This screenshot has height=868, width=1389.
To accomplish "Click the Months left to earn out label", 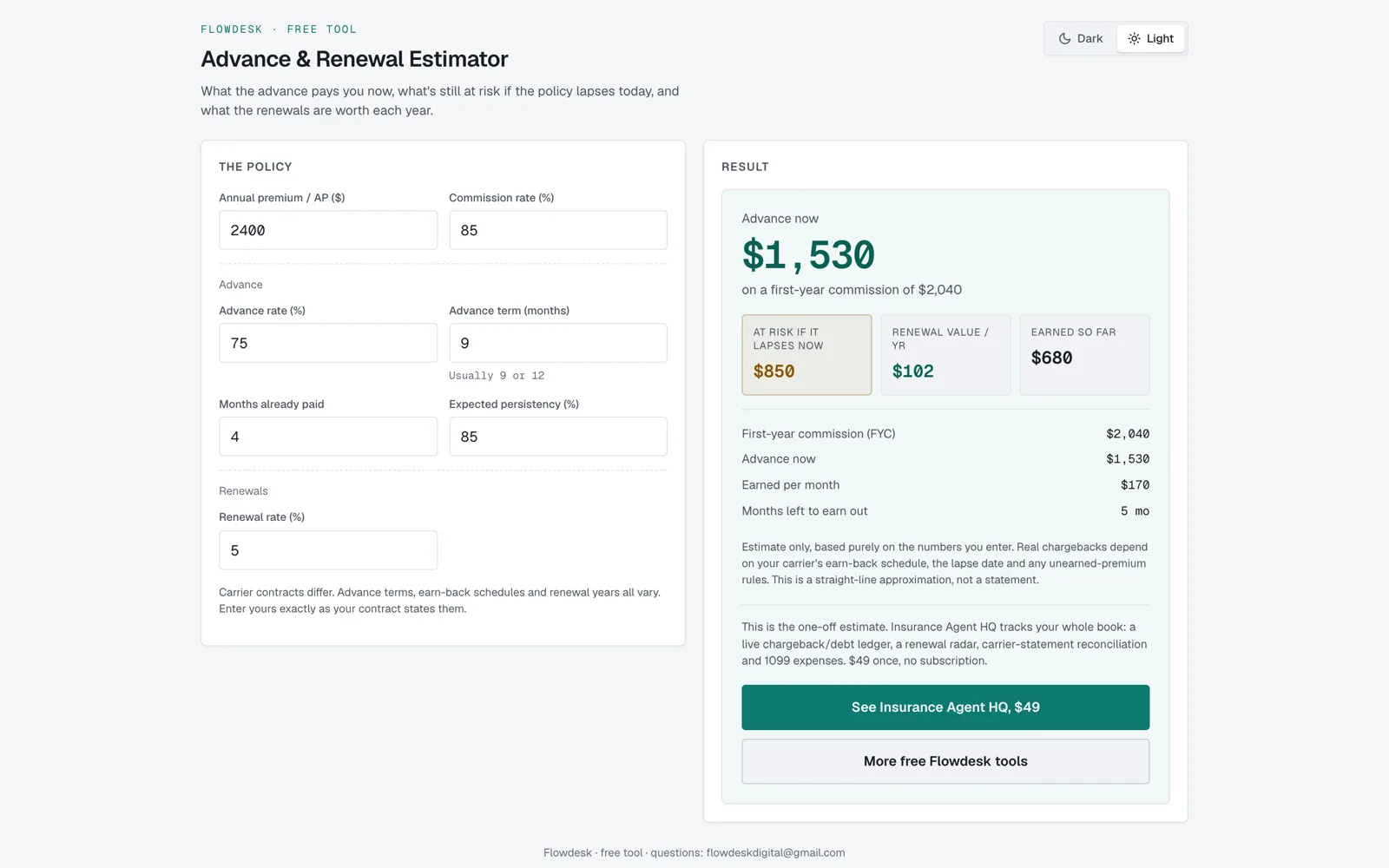I will click(x=805, y=511).
